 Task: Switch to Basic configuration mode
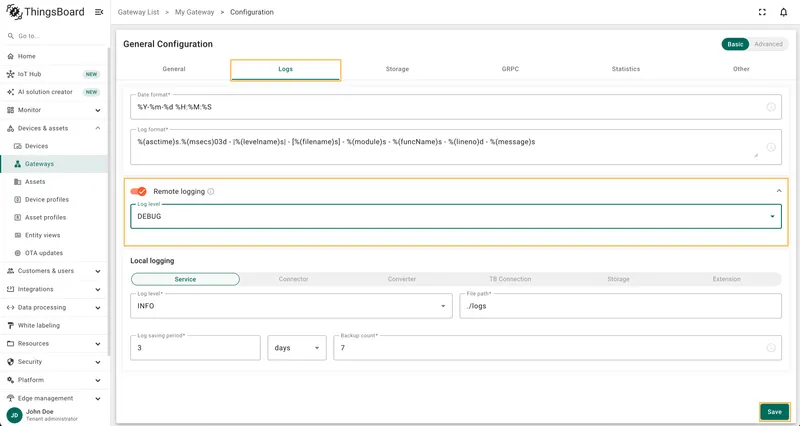coord(735,44)
